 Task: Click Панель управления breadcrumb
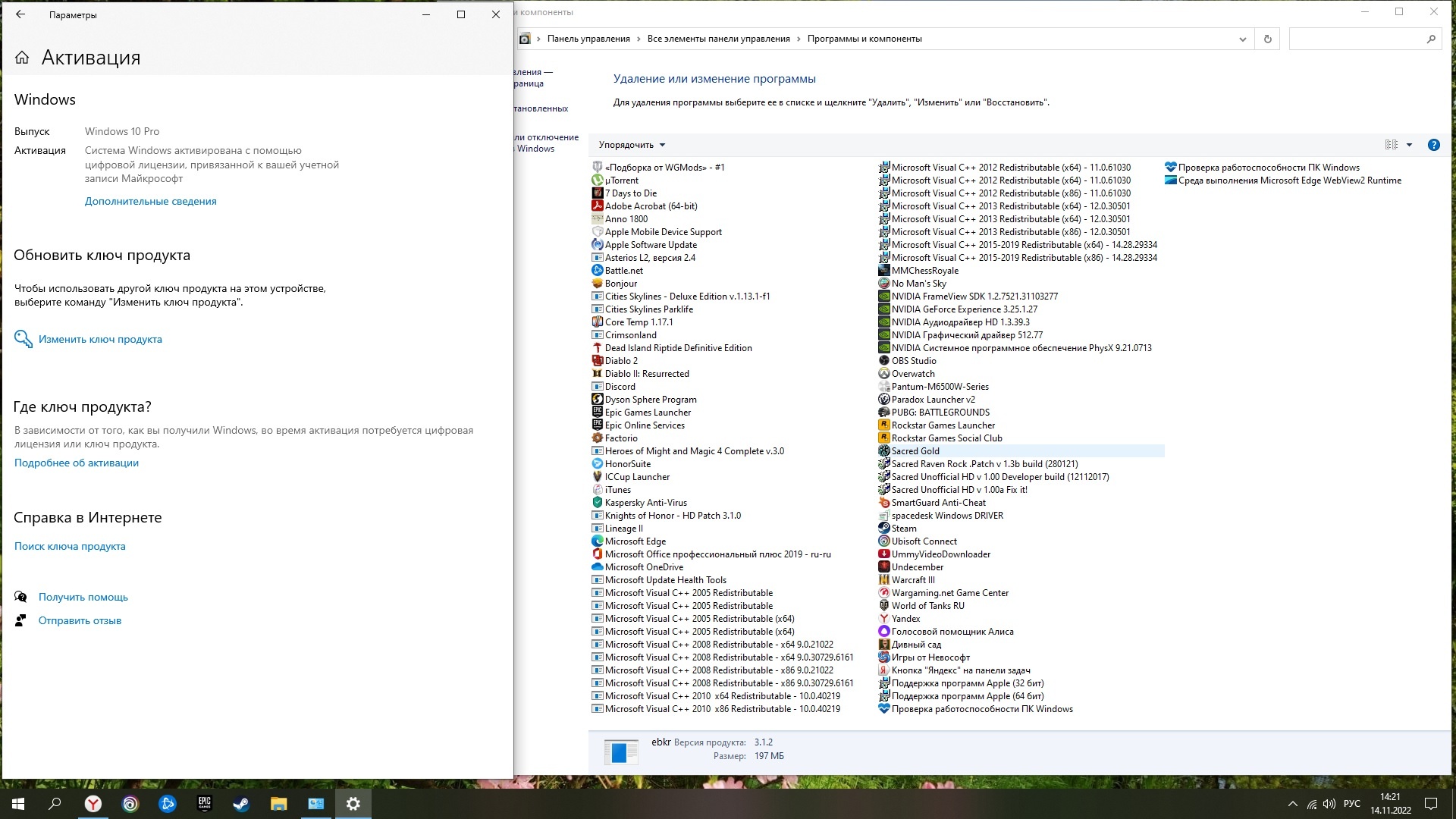click(x=588, y=39)
